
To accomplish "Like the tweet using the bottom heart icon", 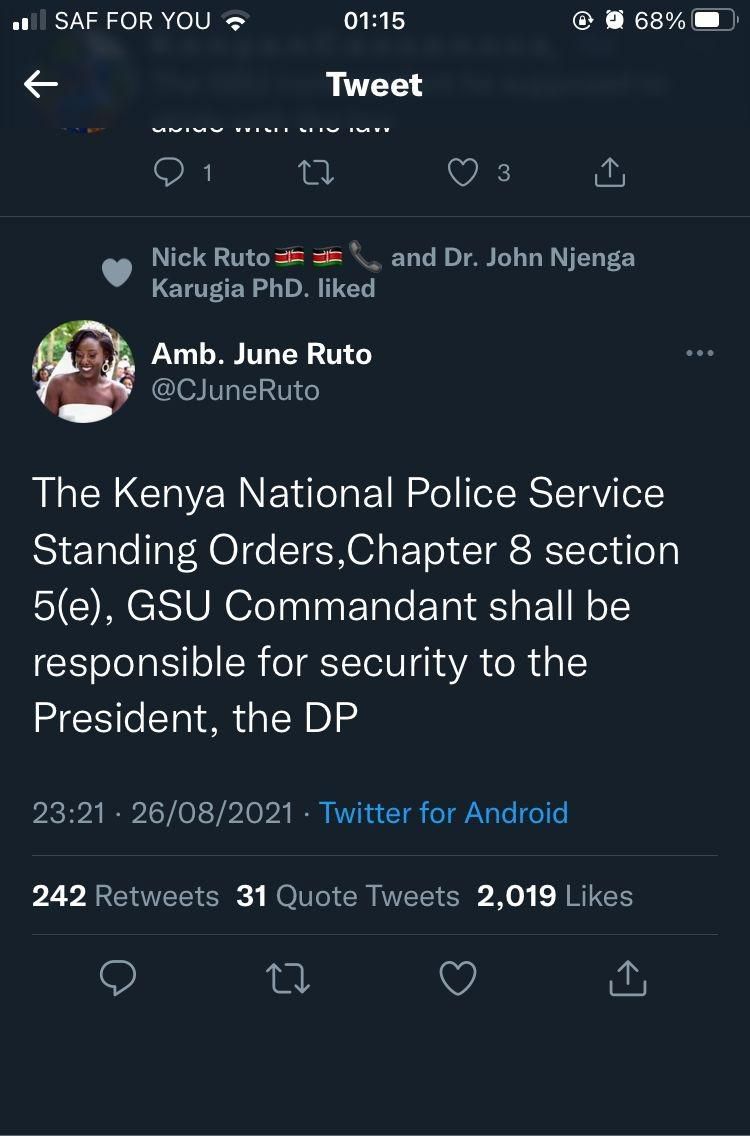I will point(458,978).
